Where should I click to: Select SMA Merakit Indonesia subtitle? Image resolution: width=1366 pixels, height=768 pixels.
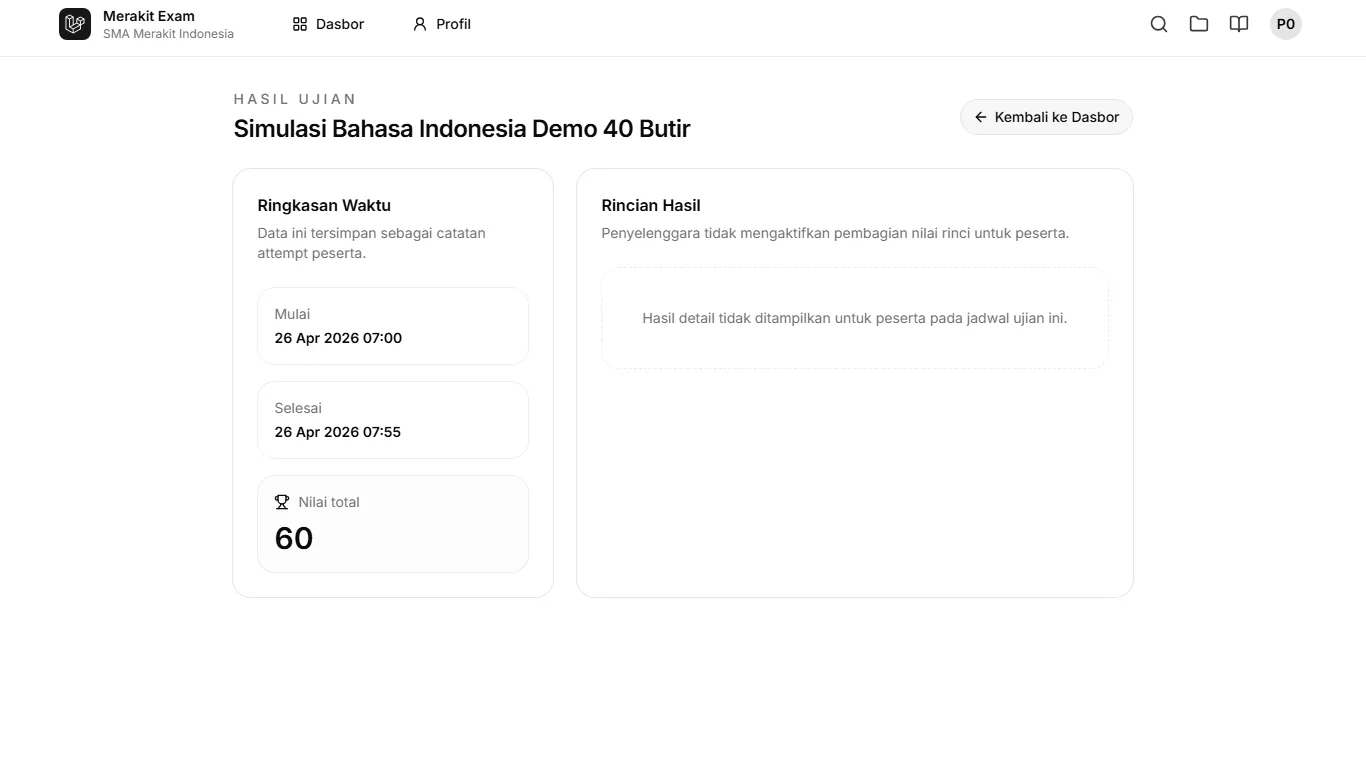[168, 34]
